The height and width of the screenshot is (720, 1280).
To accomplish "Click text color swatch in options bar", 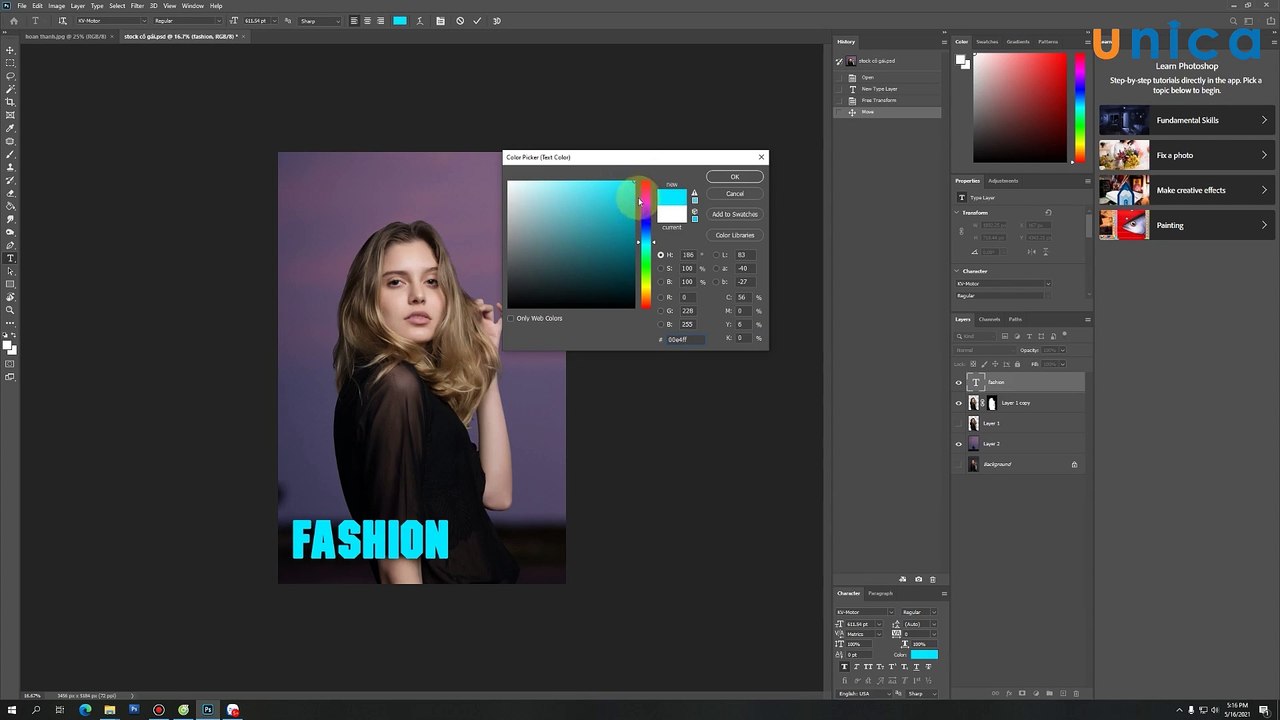I will click(x=400, y=20).
